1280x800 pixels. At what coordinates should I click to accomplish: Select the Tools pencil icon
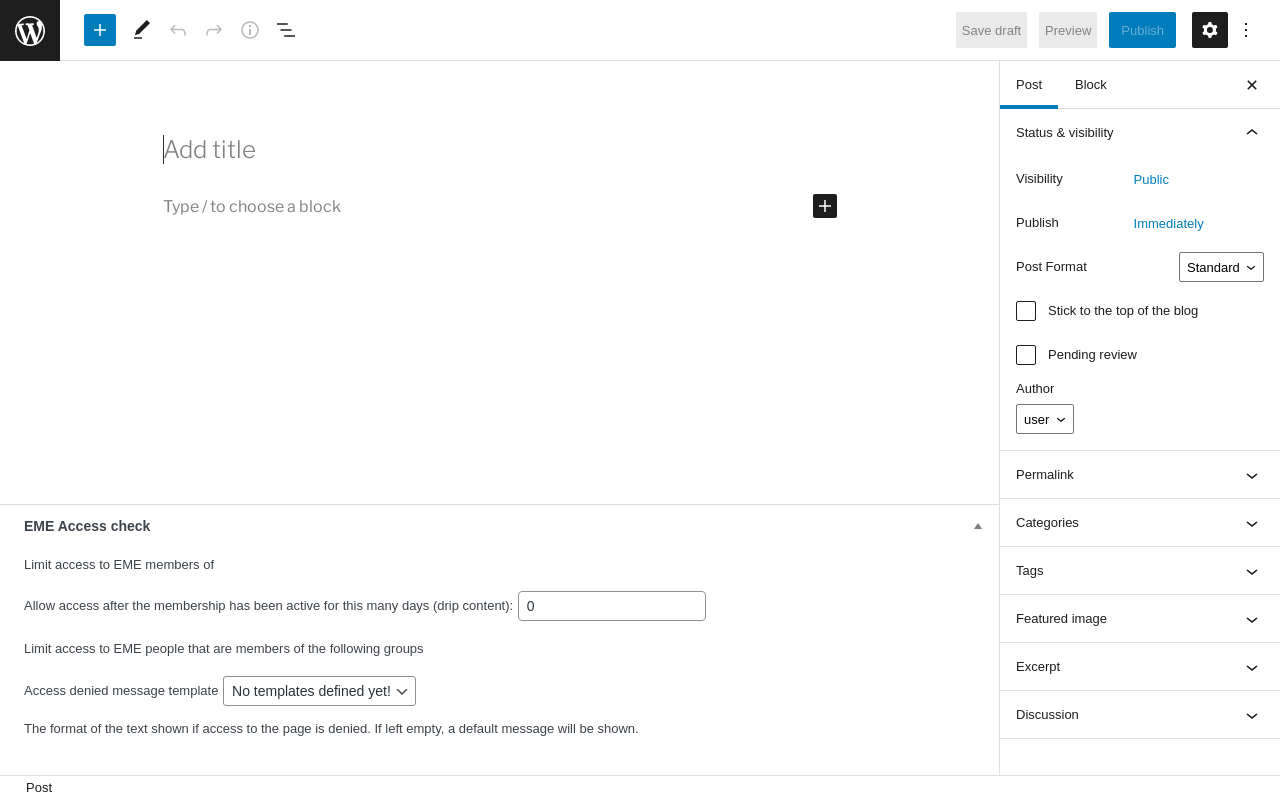point(142,30)
